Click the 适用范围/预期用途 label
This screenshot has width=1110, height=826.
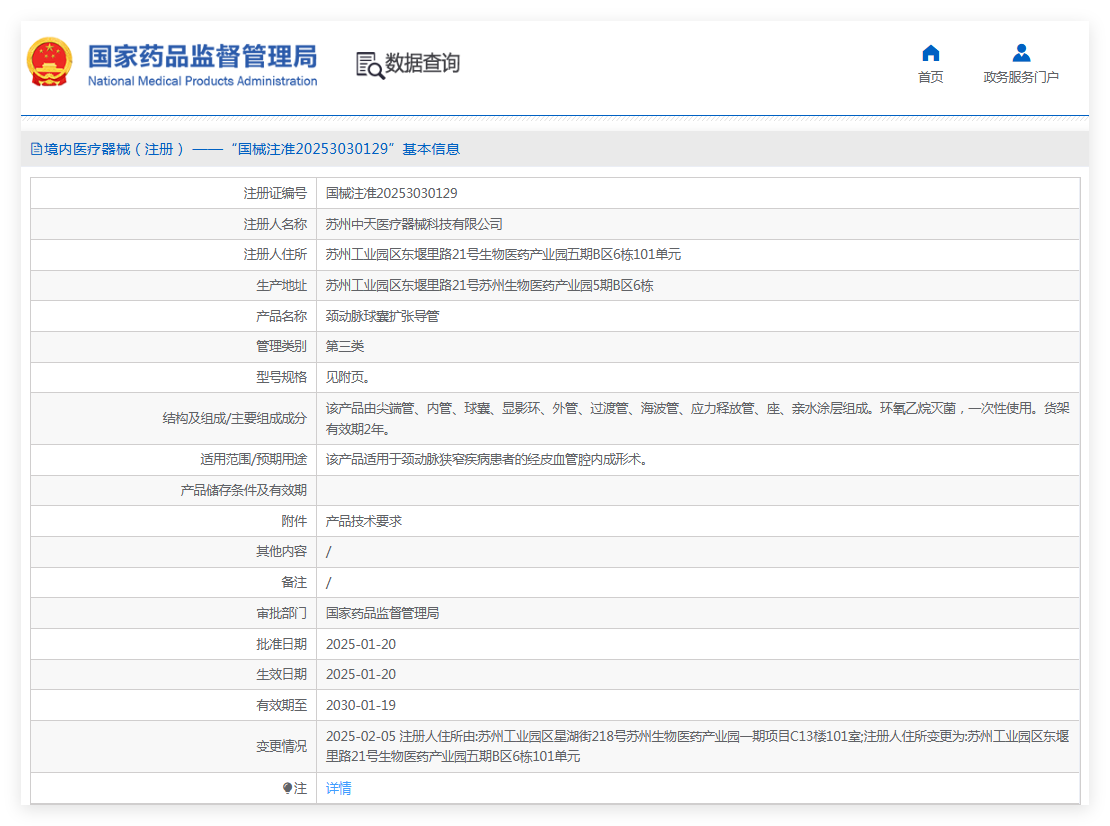click(253, 459)
